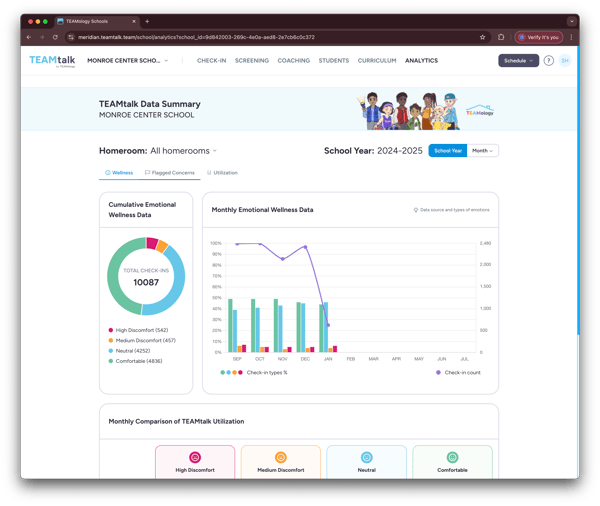The width and height of the screenshot is (600, 506).
Task: Open browser extensions puzzle icon
Action: point(501,37)
